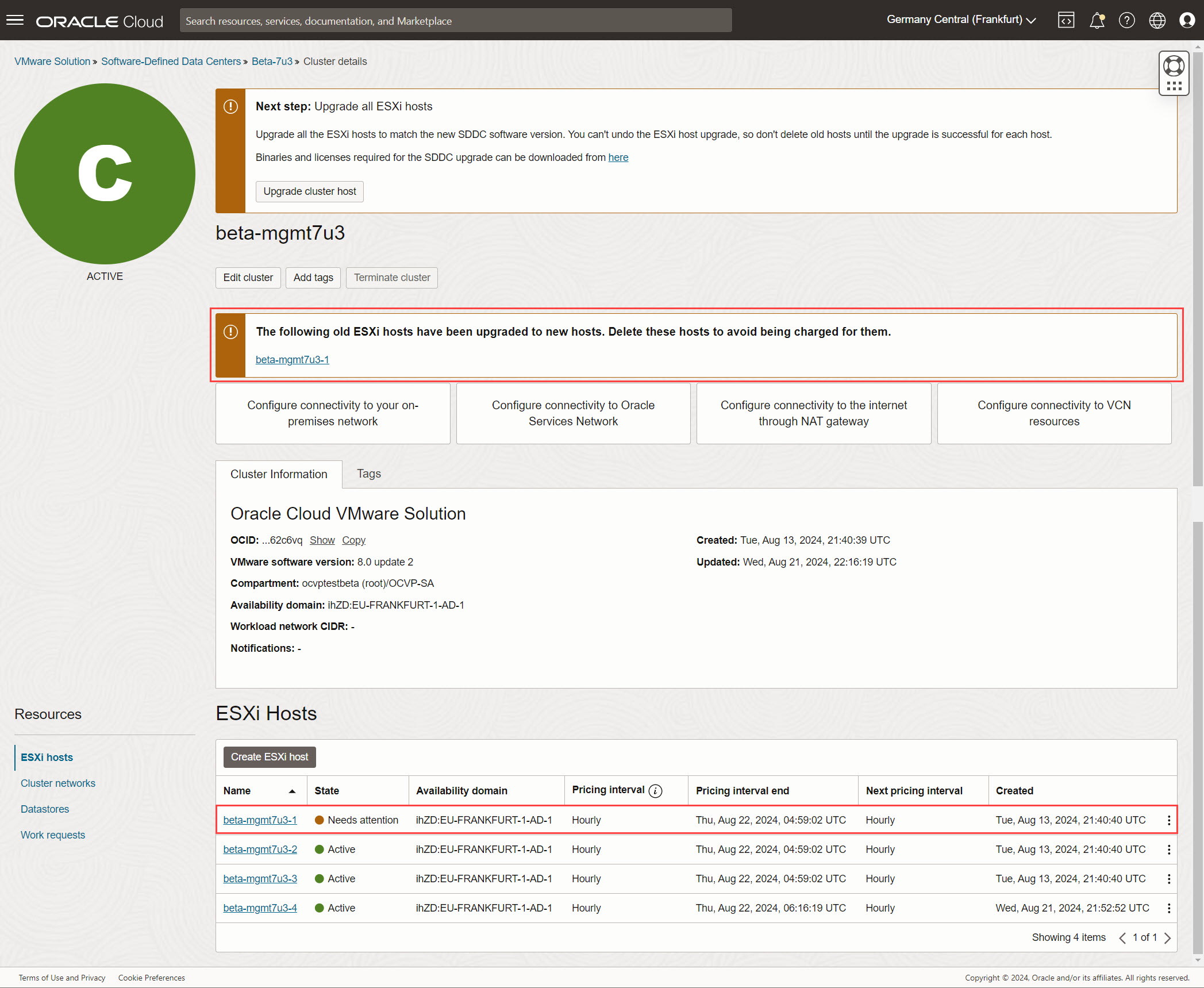Expand the Germany Central (Frankfurt) region selector
The image size is (1204, 988).
(x=961, y=20)
